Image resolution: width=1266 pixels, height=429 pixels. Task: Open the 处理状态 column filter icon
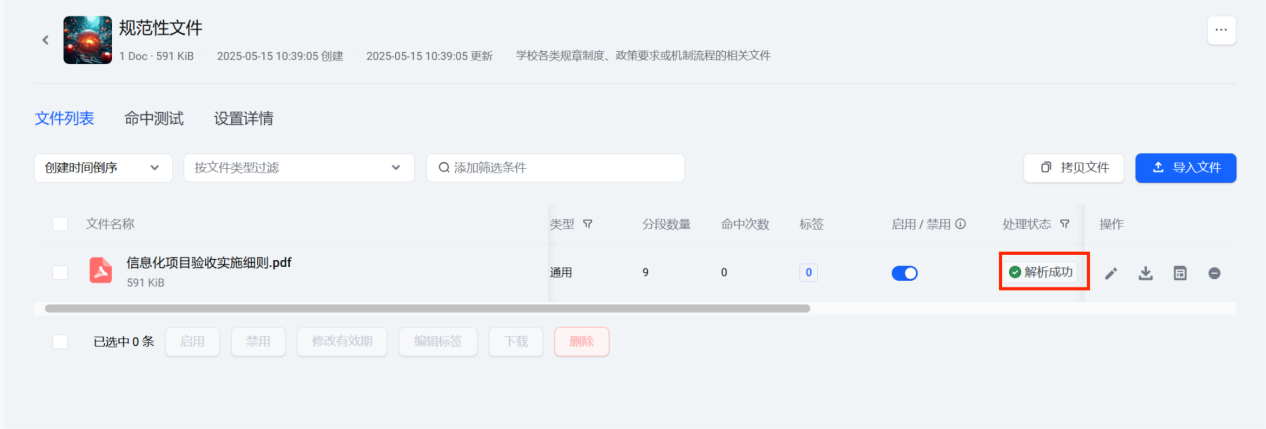[x=1065, y=224]
